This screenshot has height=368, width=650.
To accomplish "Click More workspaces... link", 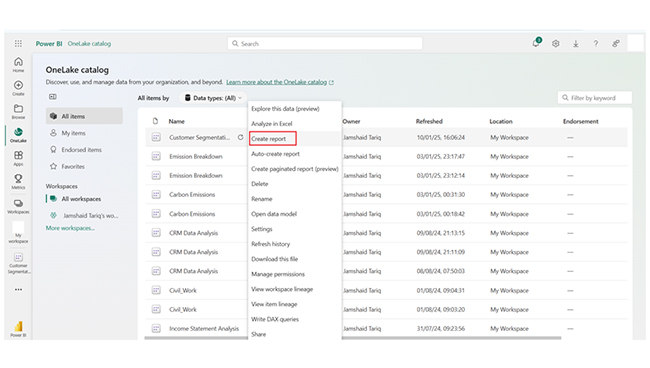I will [70, 228].
